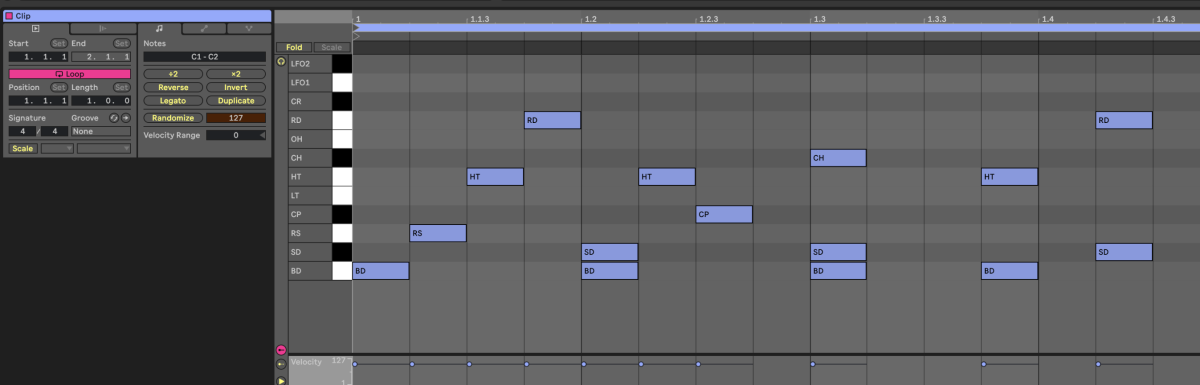Open the scale root note dropdown
The image size is (1200, 385).
point(56,148)
